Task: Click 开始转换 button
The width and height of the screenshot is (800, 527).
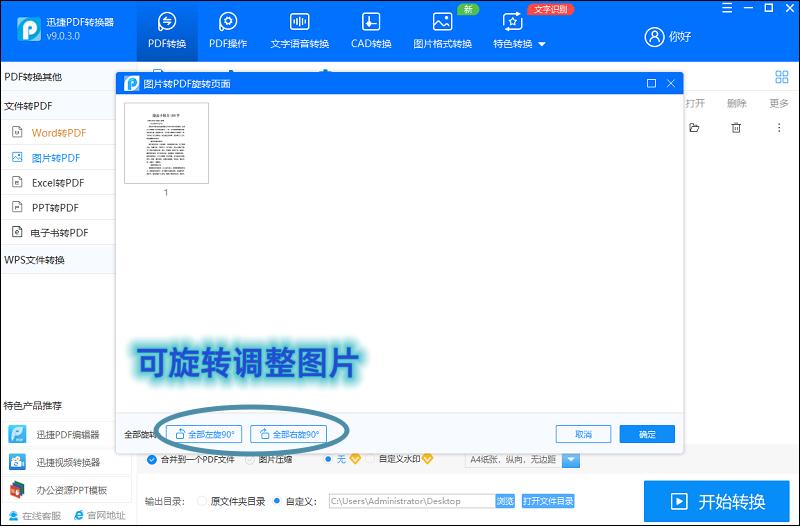Action: pyautogui.click(x=716, y=501)
